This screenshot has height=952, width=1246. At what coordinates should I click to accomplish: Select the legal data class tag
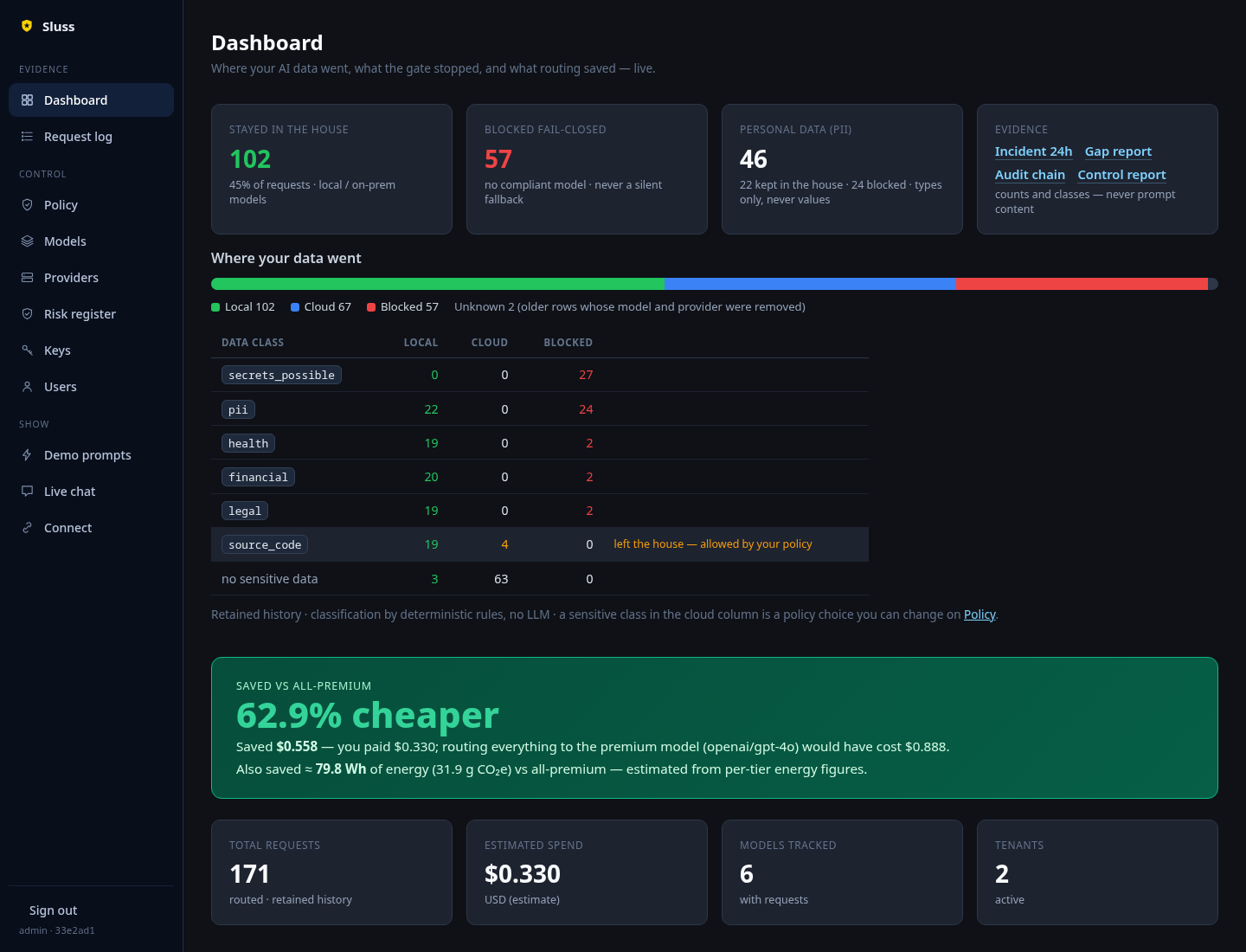tap(245, 511)
